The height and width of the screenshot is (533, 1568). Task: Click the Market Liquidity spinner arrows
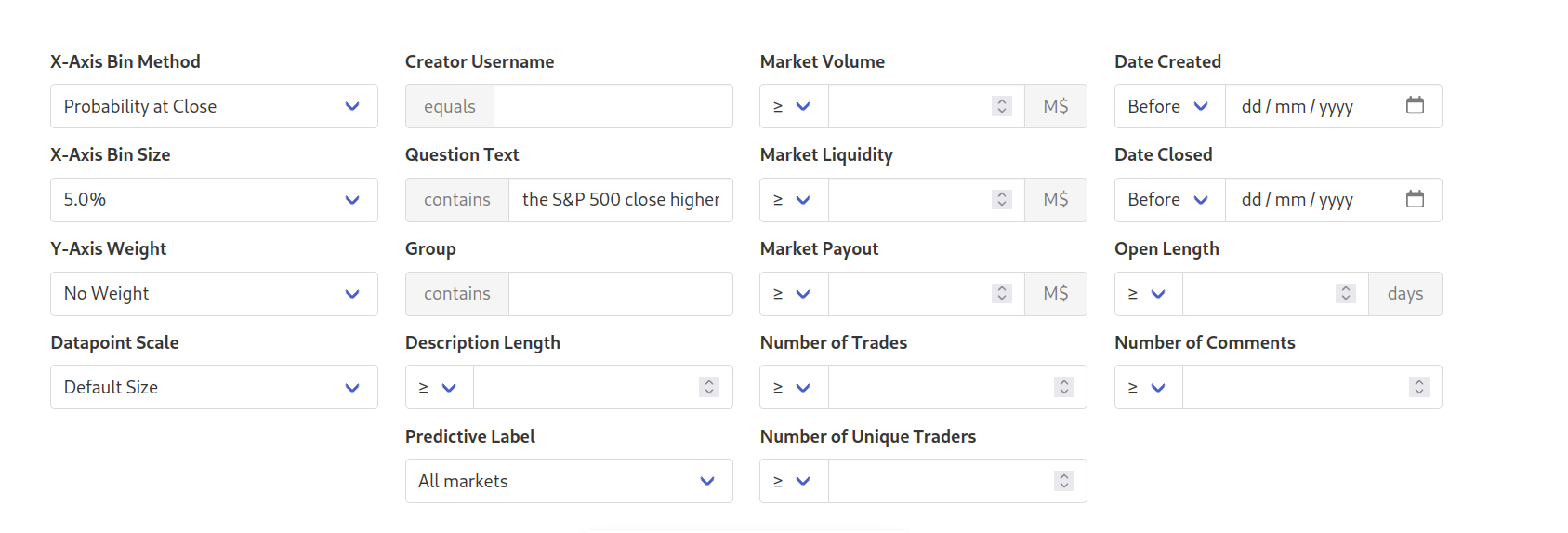(1001, 199)
